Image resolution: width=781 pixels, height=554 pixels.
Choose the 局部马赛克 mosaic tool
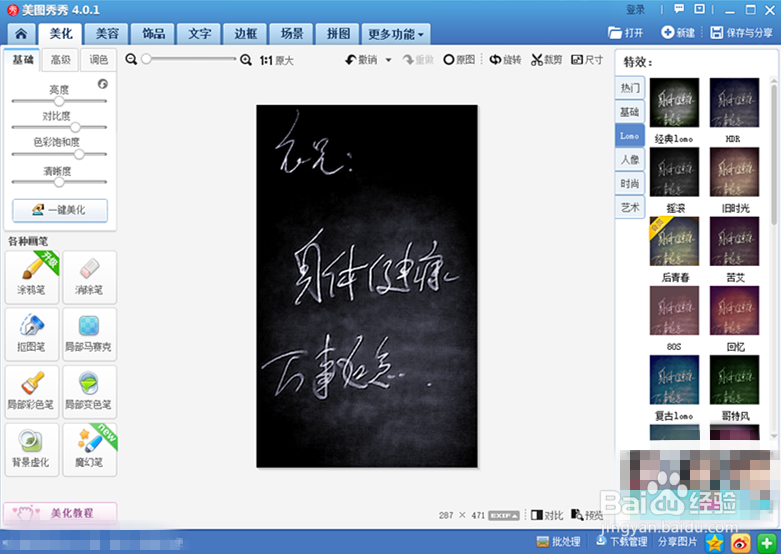(x=90, y=334)
